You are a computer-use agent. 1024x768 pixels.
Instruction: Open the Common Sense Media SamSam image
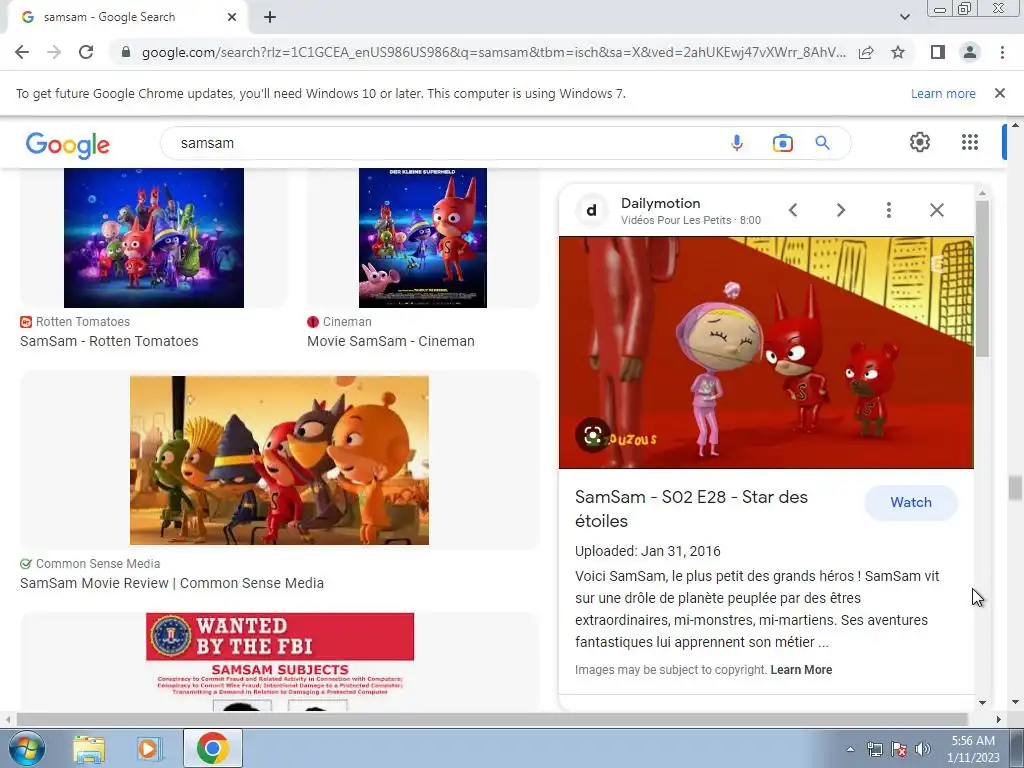point(280,460)
